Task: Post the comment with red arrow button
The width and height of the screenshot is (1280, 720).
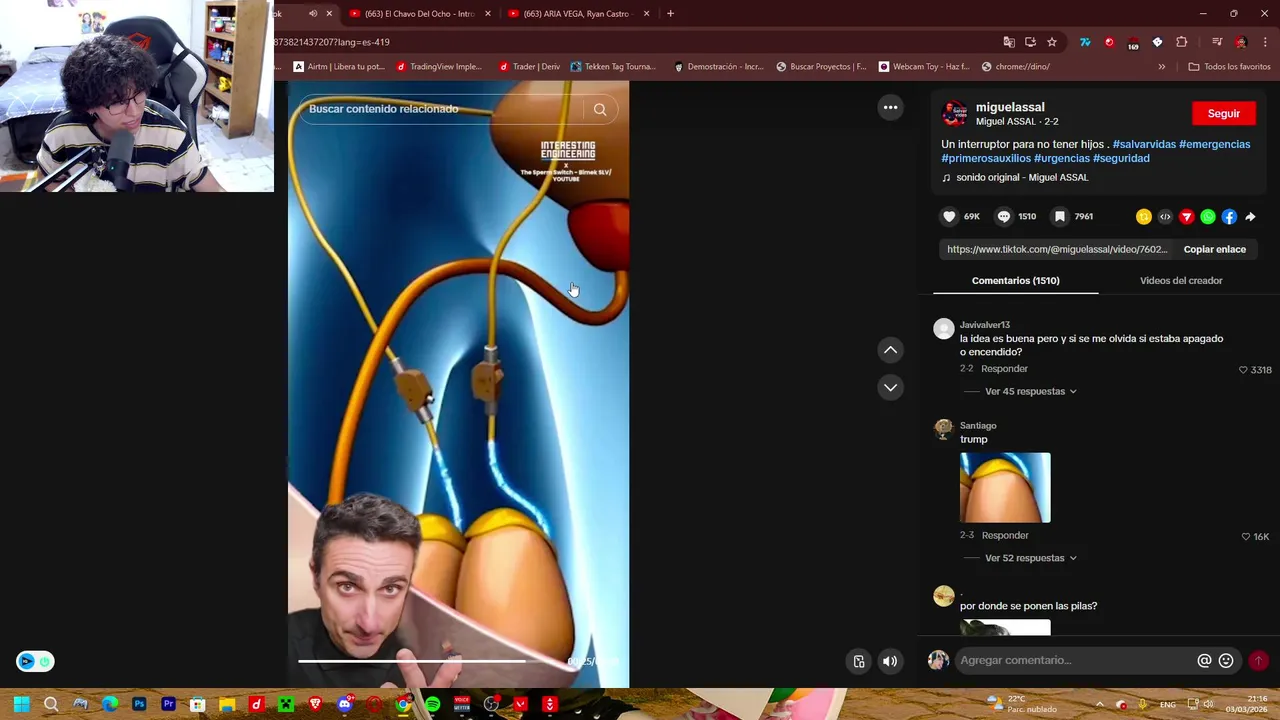Action: click(x=1258, y=660)
